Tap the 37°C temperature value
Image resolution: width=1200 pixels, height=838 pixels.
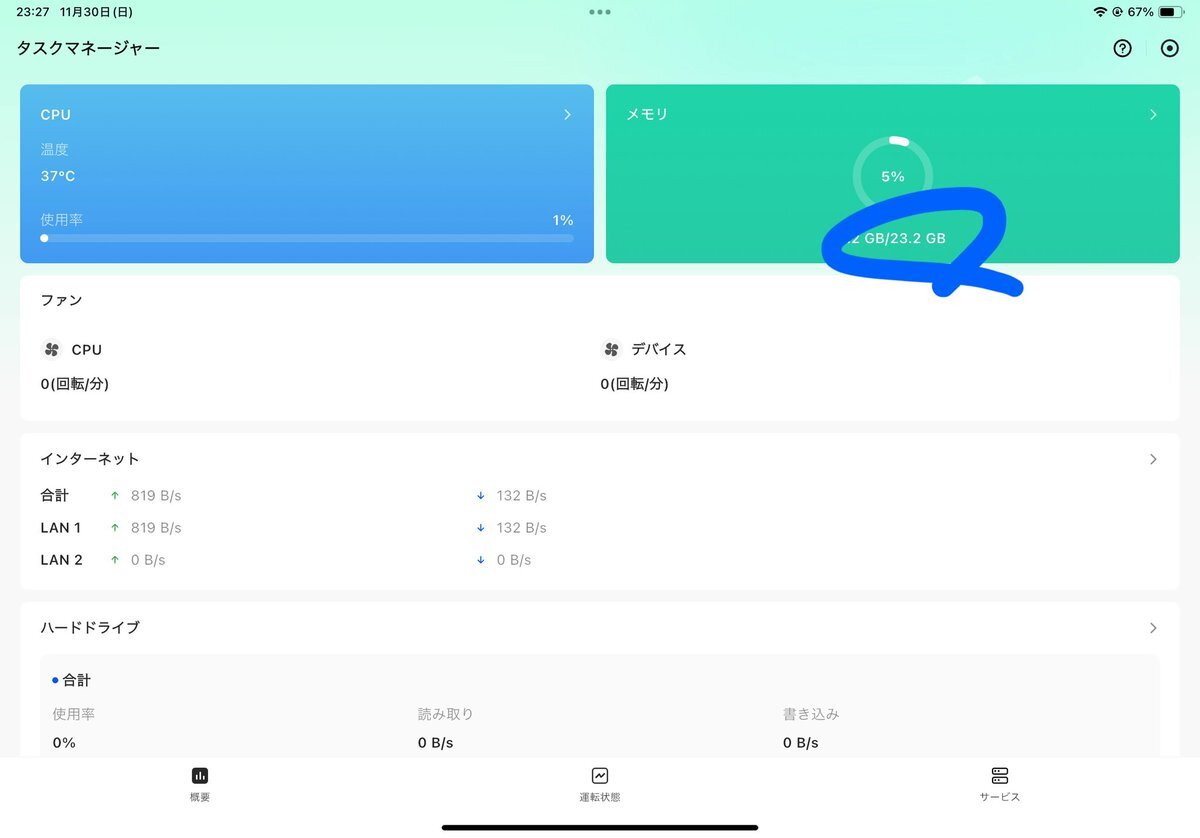click(58, 177)
